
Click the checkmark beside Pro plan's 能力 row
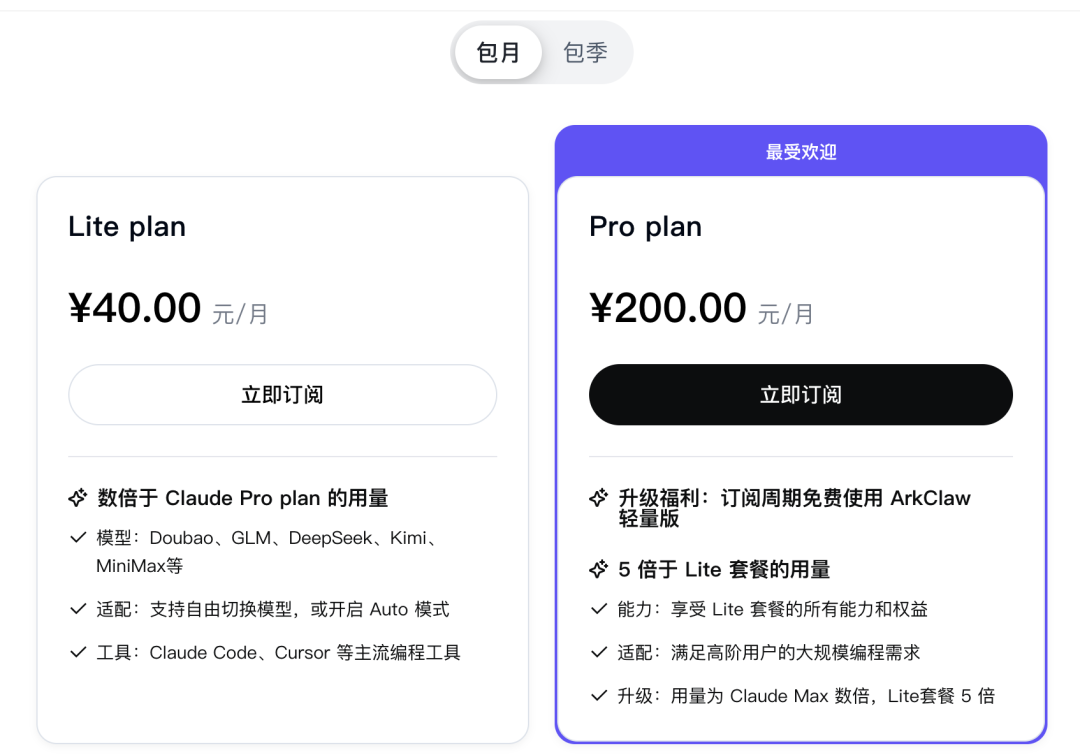598,608
